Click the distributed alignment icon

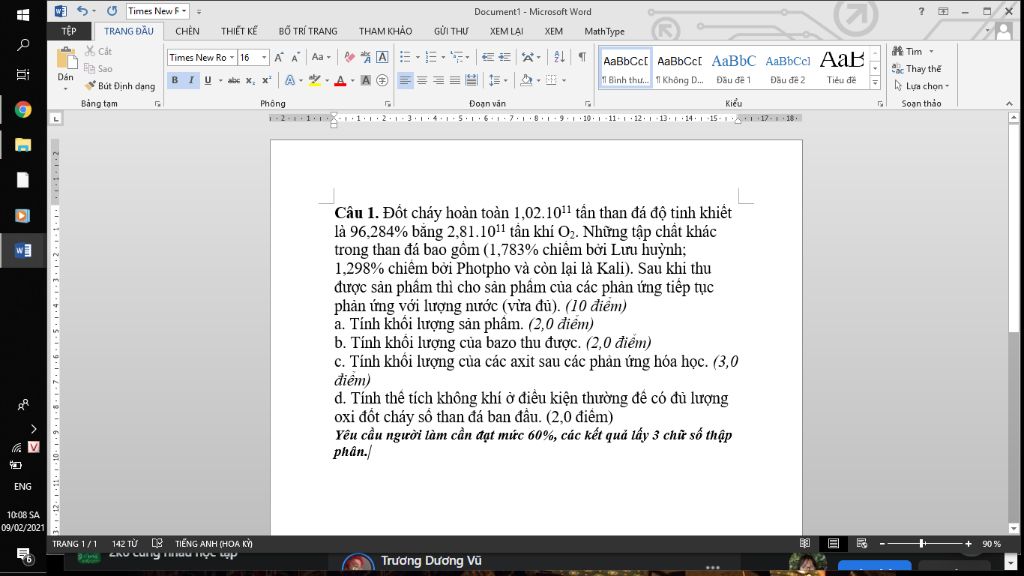coord(471,80)
